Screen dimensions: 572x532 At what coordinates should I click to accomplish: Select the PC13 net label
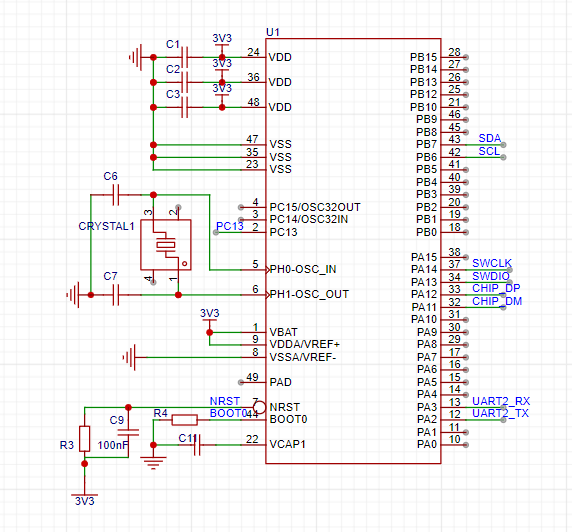pyautogui.click(x=230, y=226)
